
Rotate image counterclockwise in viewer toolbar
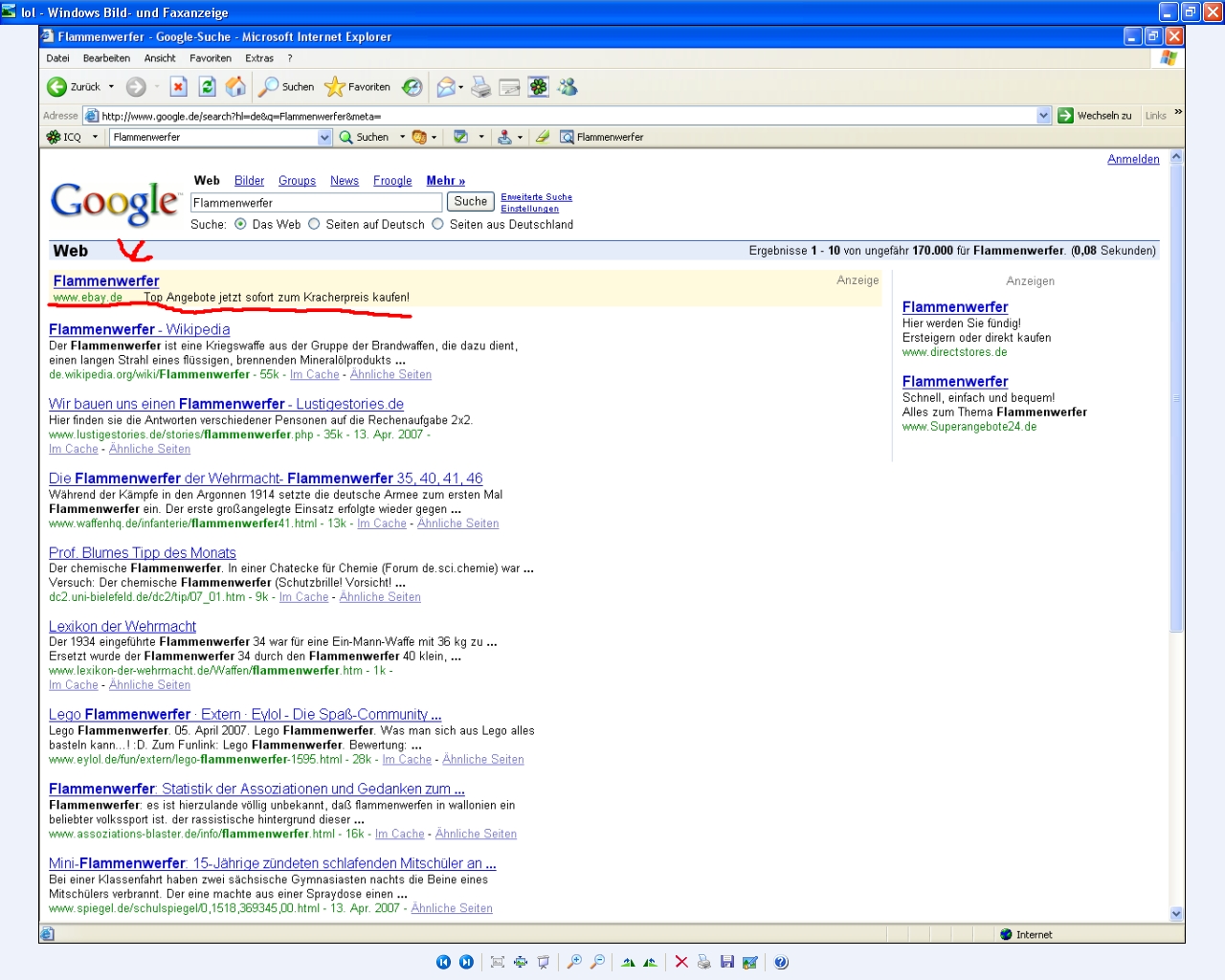tap(651, 962)
